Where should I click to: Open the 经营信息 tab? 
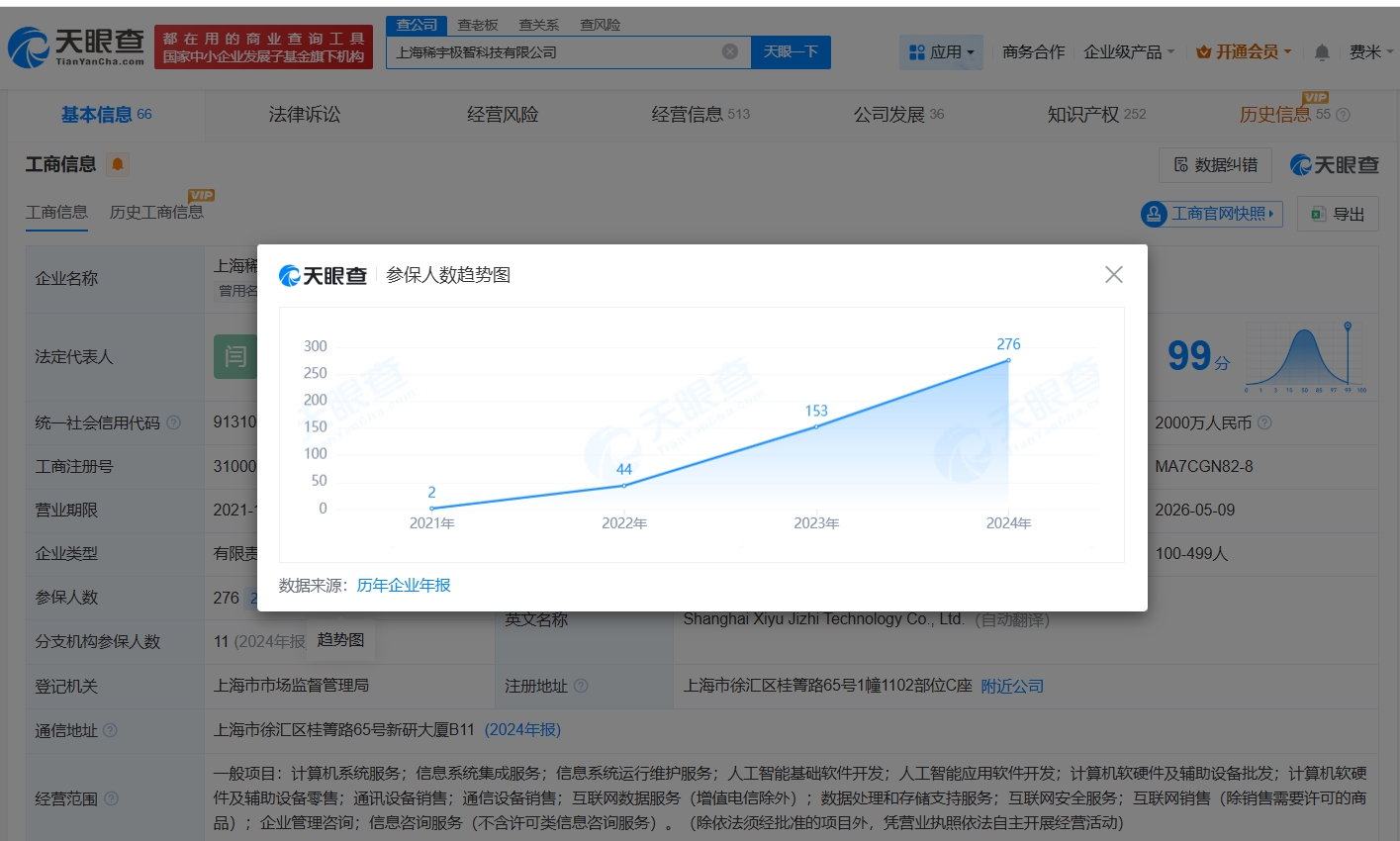coord(700,115)
